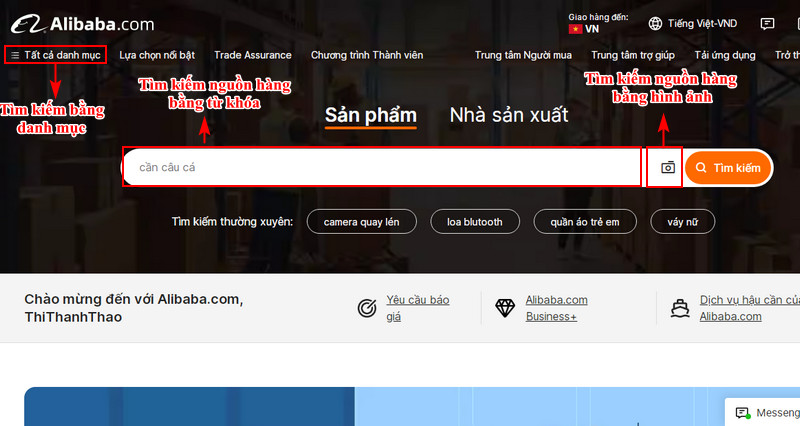Open the messages chat icon in header

767,23
